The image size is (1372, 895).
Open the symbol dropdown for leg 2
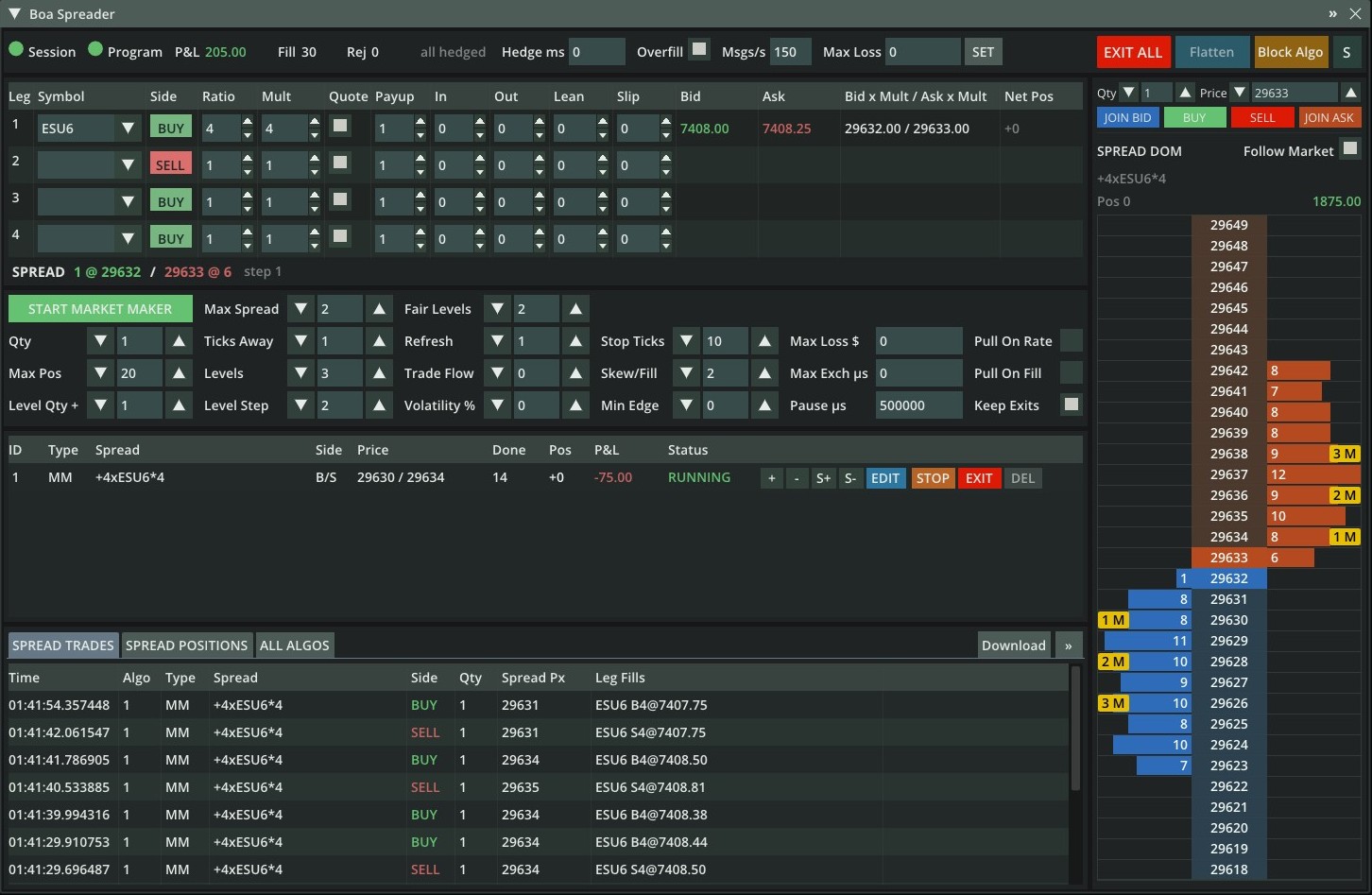[x=128, y=165]
